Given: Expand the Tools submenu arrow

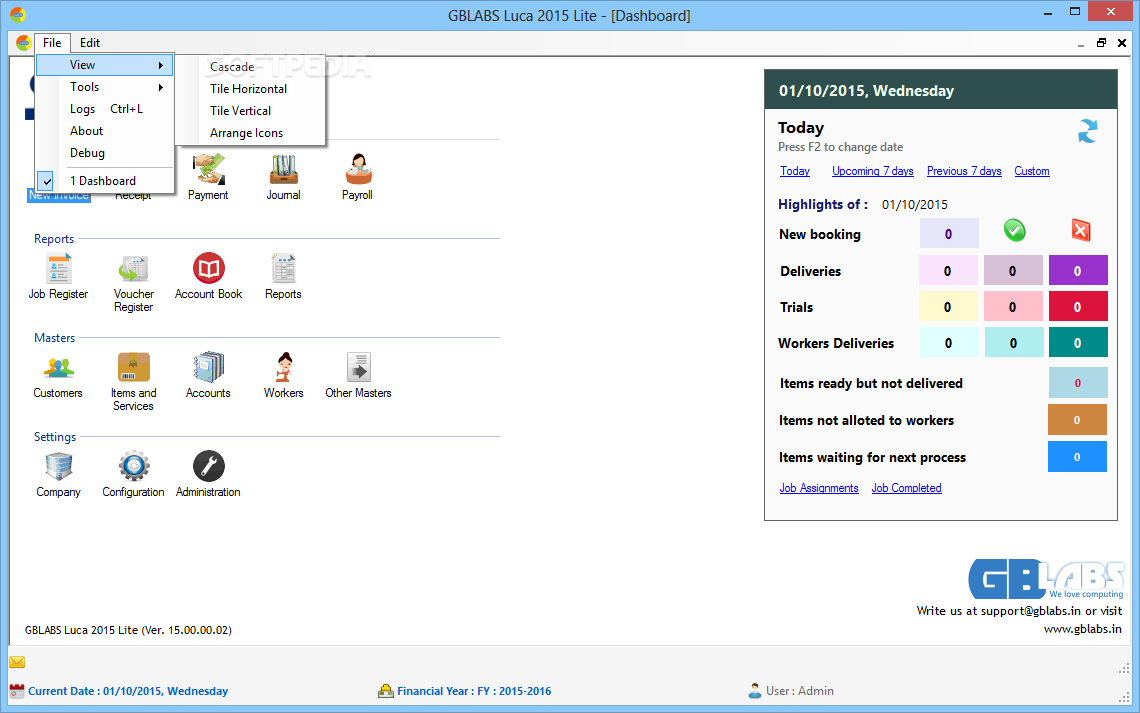Looking at the screenshot, I should pyautogui.click(x=161, y=87).
